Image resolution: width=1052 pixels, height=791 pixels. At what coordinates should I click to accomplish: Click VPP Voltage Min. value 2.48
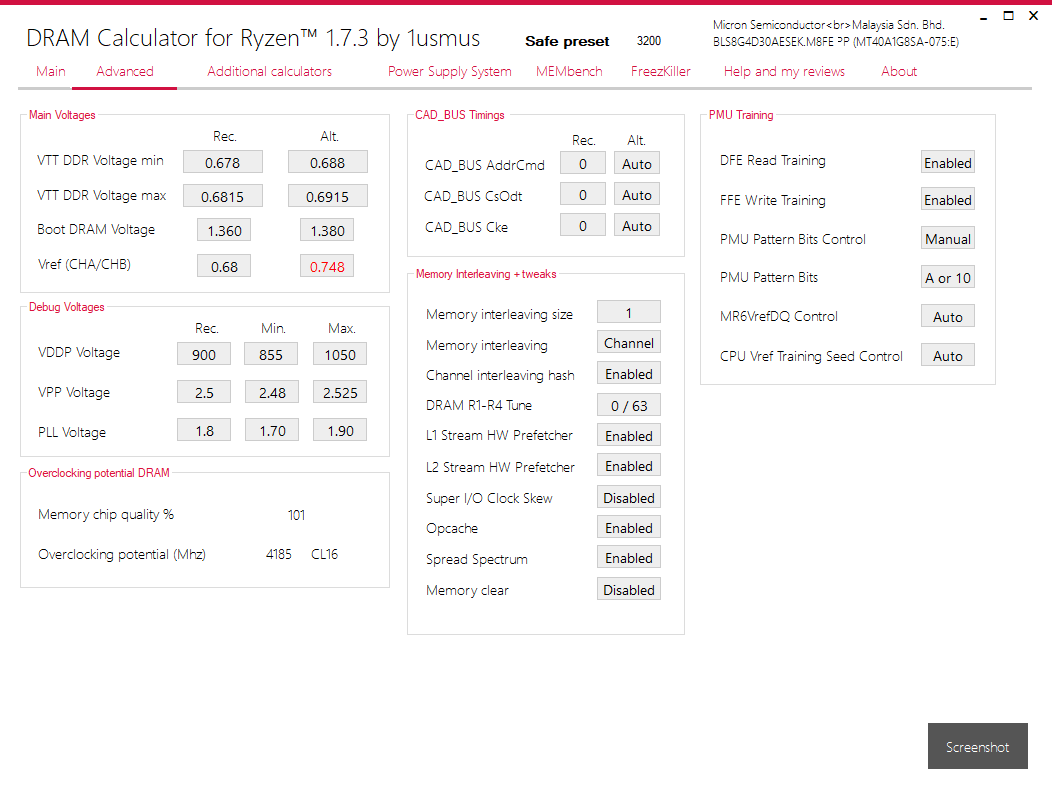point(271,392)
